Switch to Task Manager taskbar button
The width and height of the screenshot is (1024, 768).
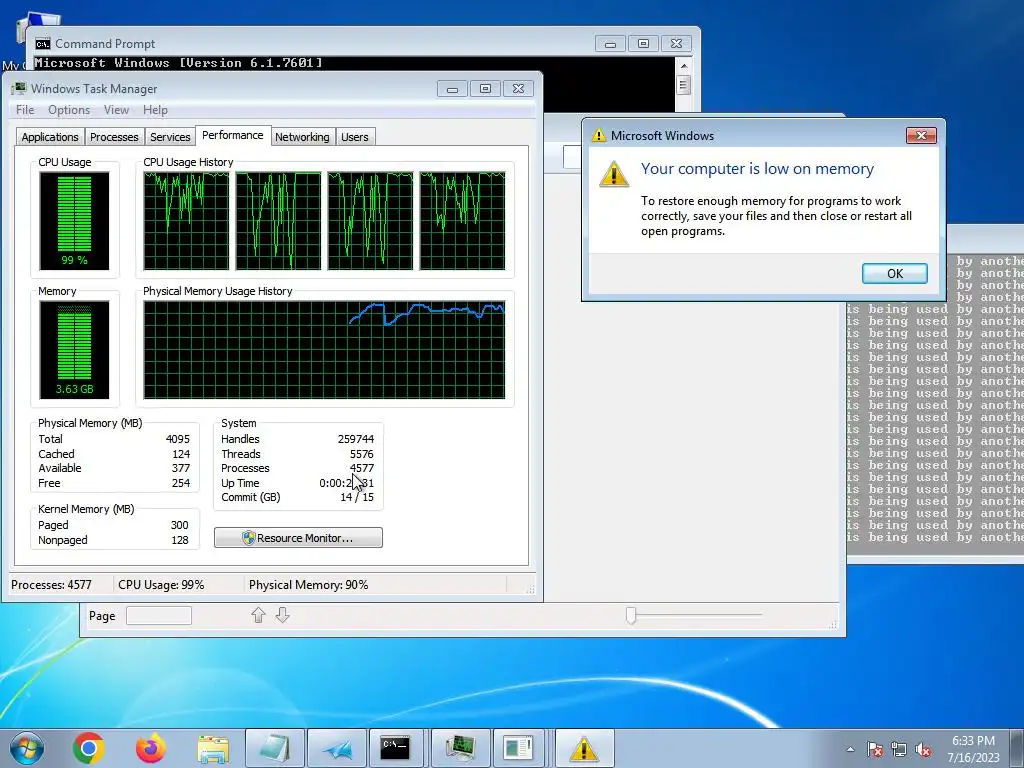pyautogui.click(x=460, y=748)
